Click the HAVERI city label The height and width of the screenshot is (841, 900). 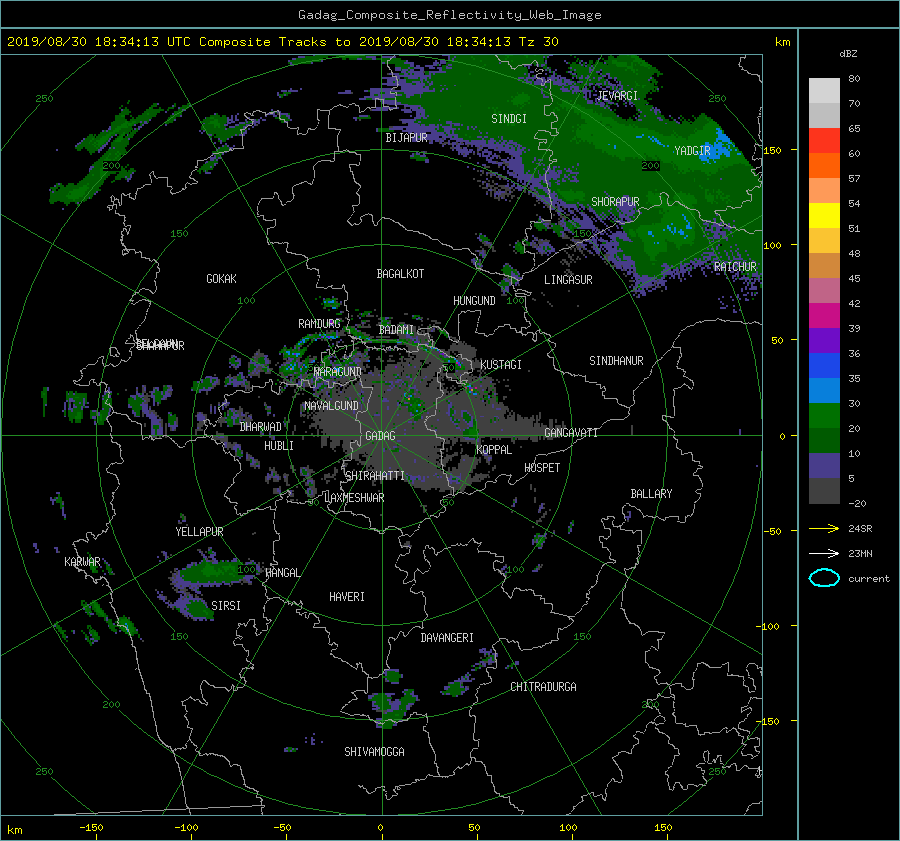pos(347,597)
